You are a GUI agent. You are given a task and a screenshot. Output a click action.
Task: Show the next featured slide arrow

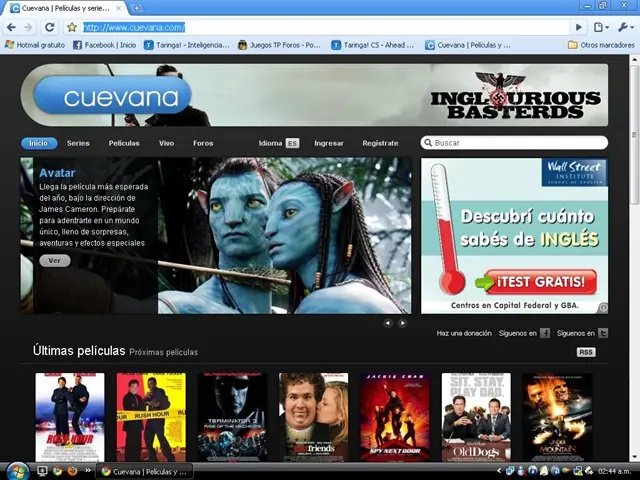coord(402,323)
